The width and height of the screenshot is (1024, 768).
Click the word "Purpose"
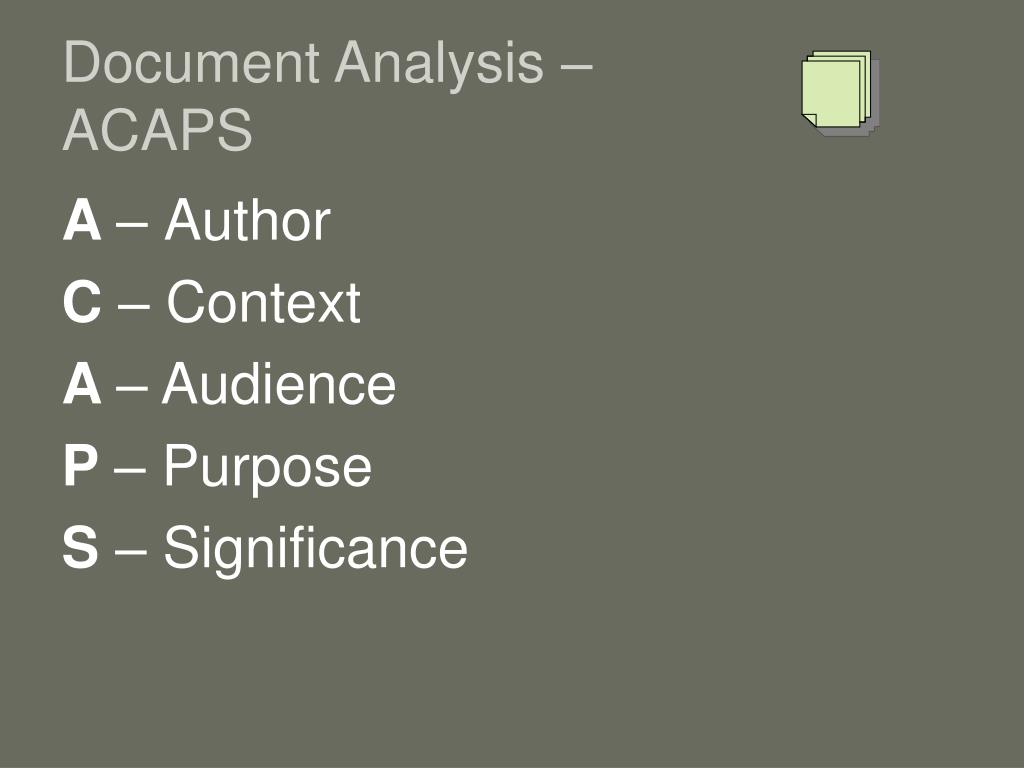(268, 467)
